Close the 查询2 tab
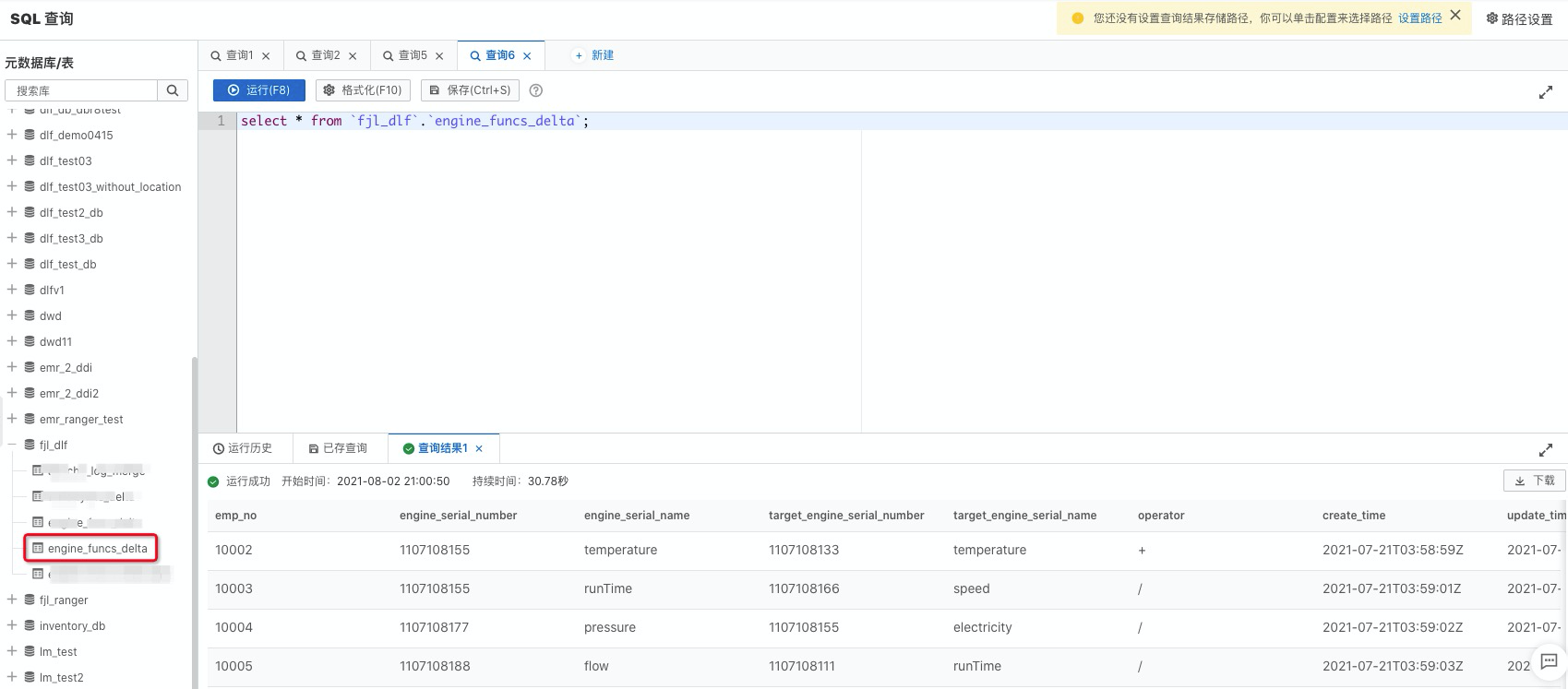 tap(353, 56)
